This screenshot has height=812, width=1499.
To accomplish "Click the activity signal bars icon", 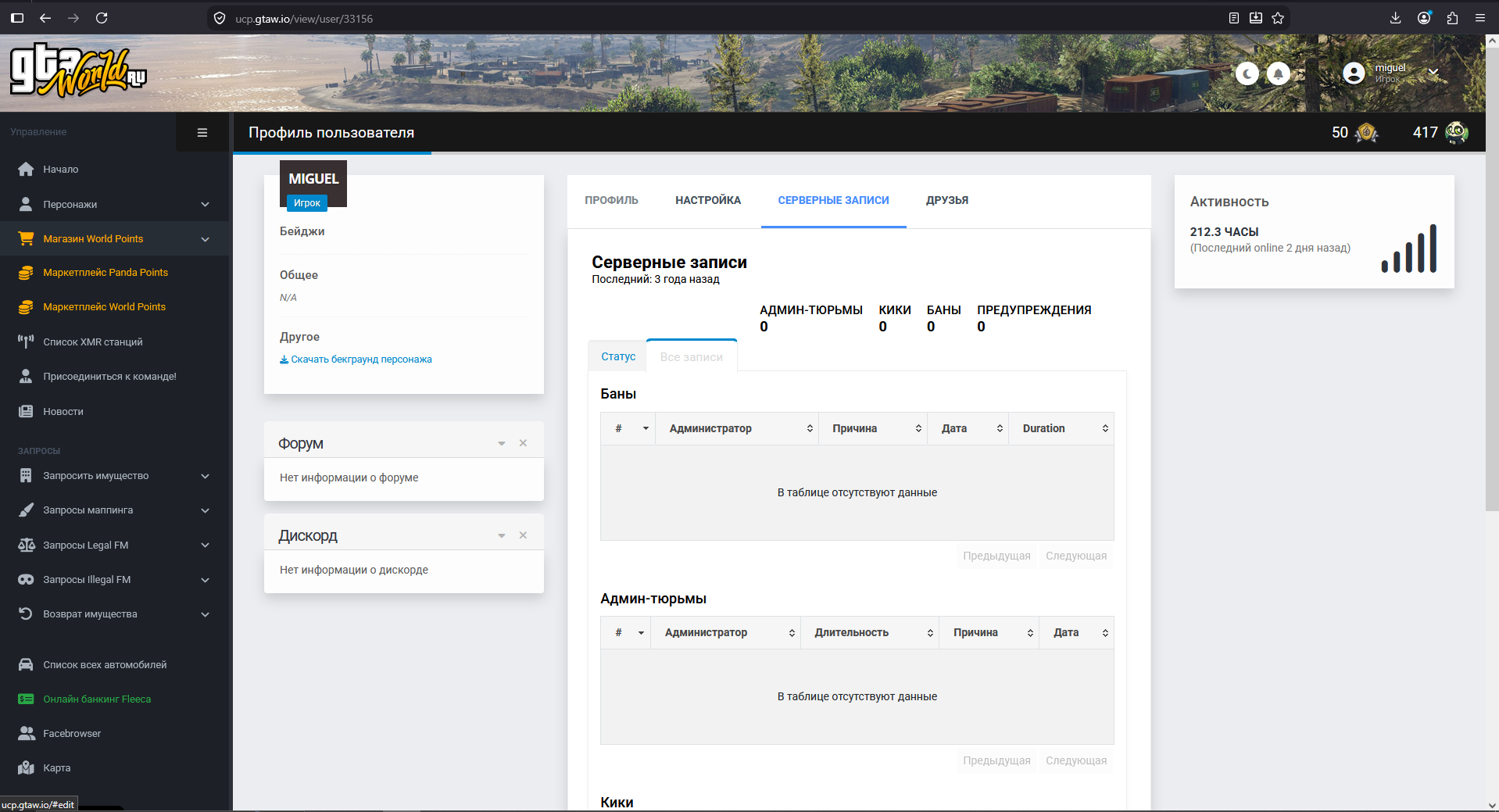I will coord(1409,249).
